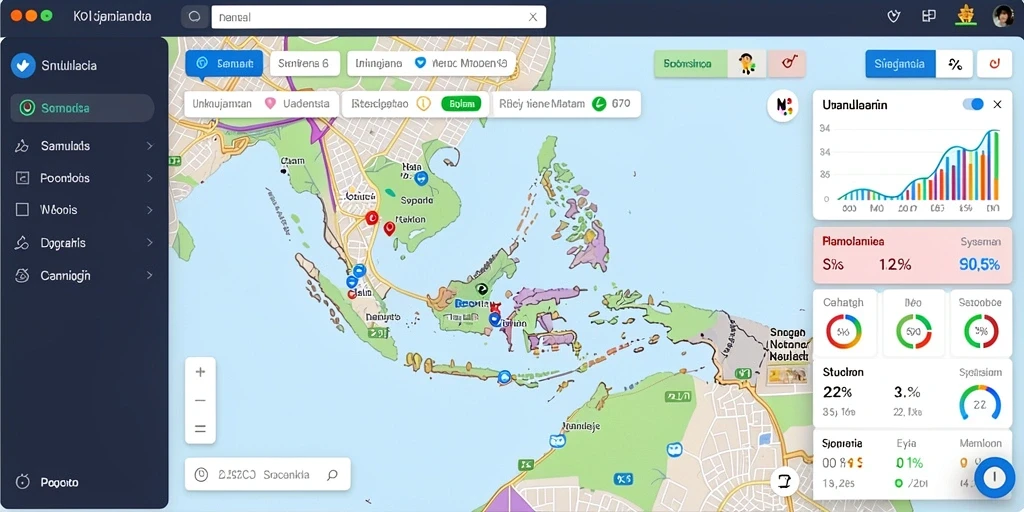The height and width of the screenshot is (512, 1024).
Task: Click the yellow info icon after Btecipteo
Action: 423,103
